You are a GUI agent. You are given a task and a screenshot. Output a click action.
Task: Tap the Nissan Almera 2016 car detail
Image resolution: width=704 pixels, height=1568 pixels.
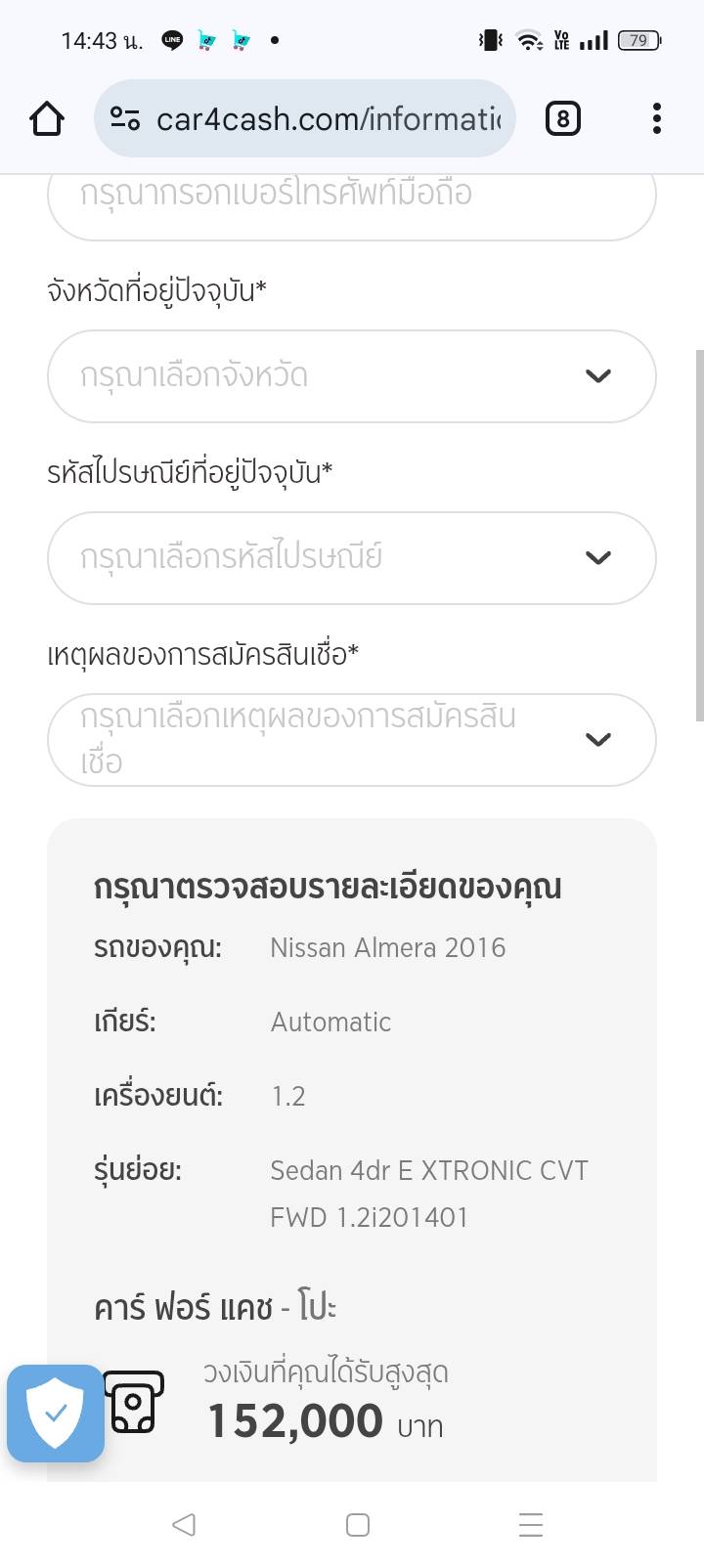(x=387, y=947)
